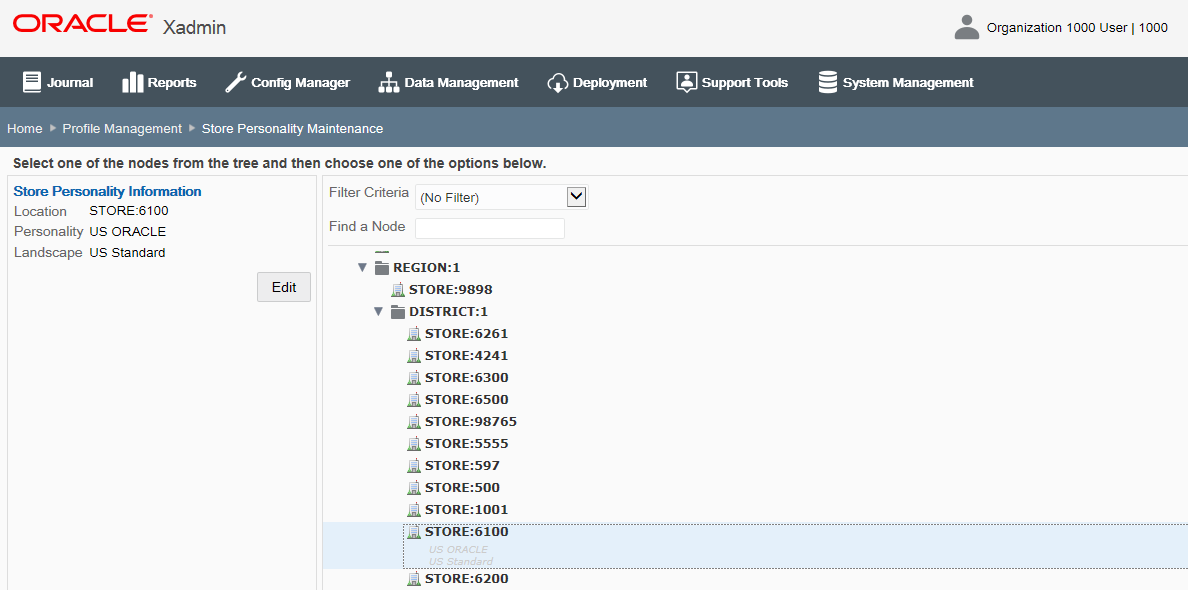The height and width of the screenshot is (590, 1188).
Task: Click the STORE:5555 building icon
Action: click(414, 443)
